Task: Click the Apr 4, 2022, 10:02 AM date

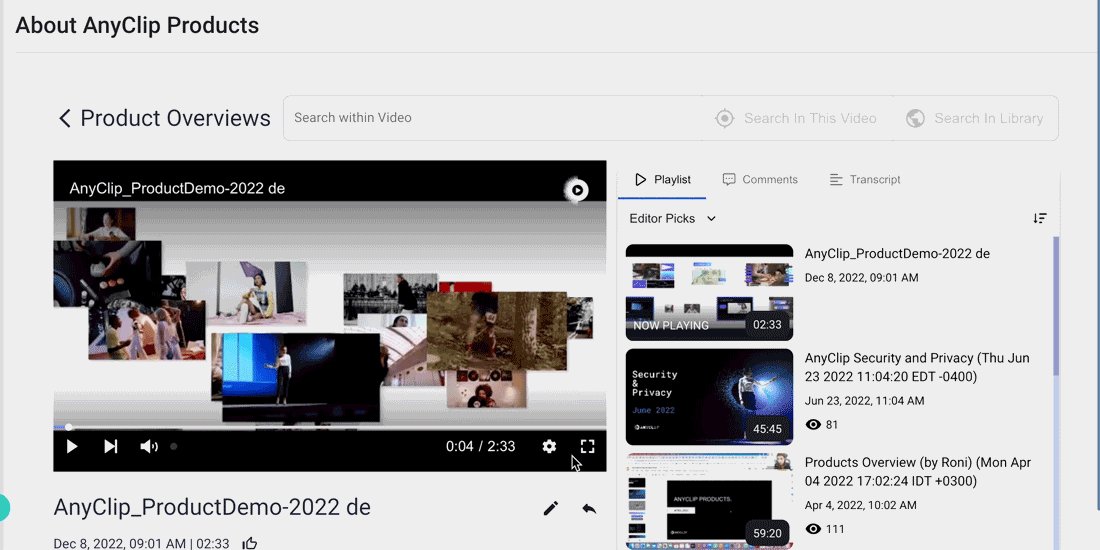Action: click(860, 505)
